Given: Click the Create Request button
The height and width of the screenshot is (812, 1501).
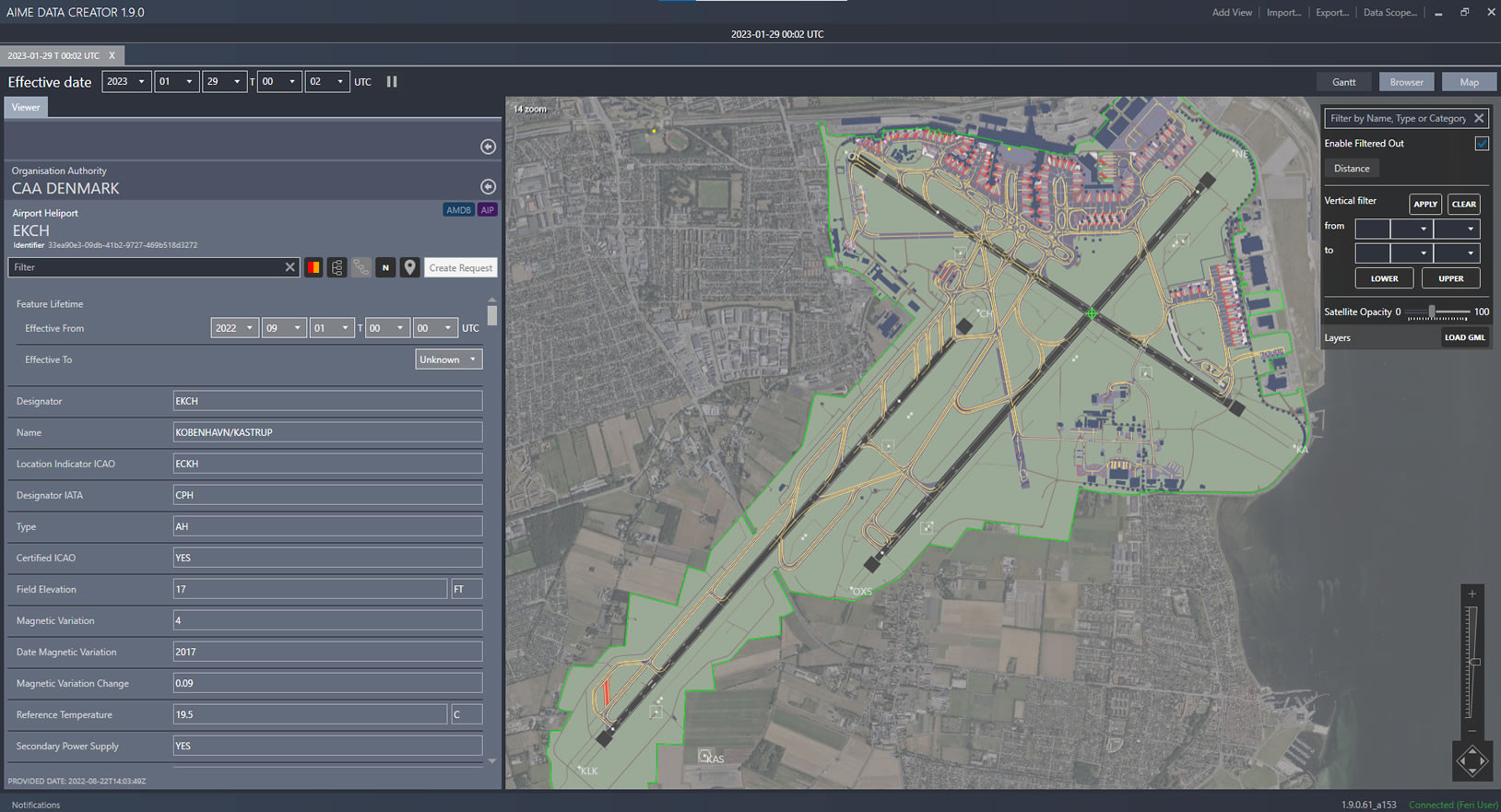Looking at the screenshot, I should coord(460,267).
